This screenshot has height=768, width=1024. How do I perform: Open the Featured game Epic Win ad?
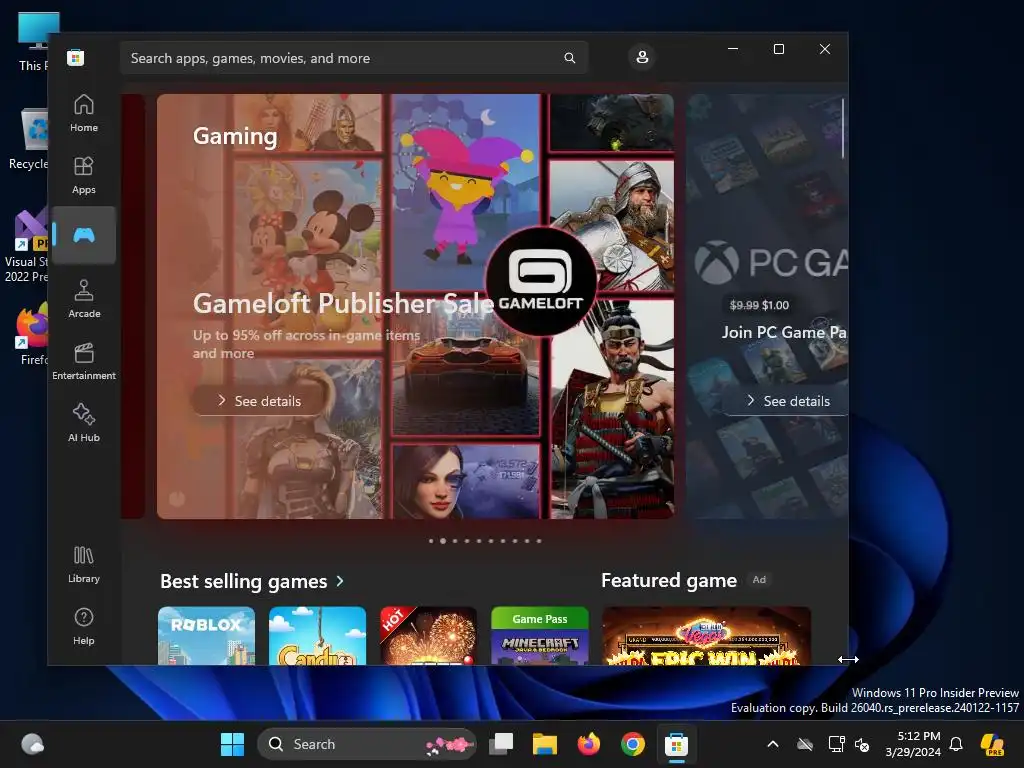pyautogui.click(x=706, y=635)
